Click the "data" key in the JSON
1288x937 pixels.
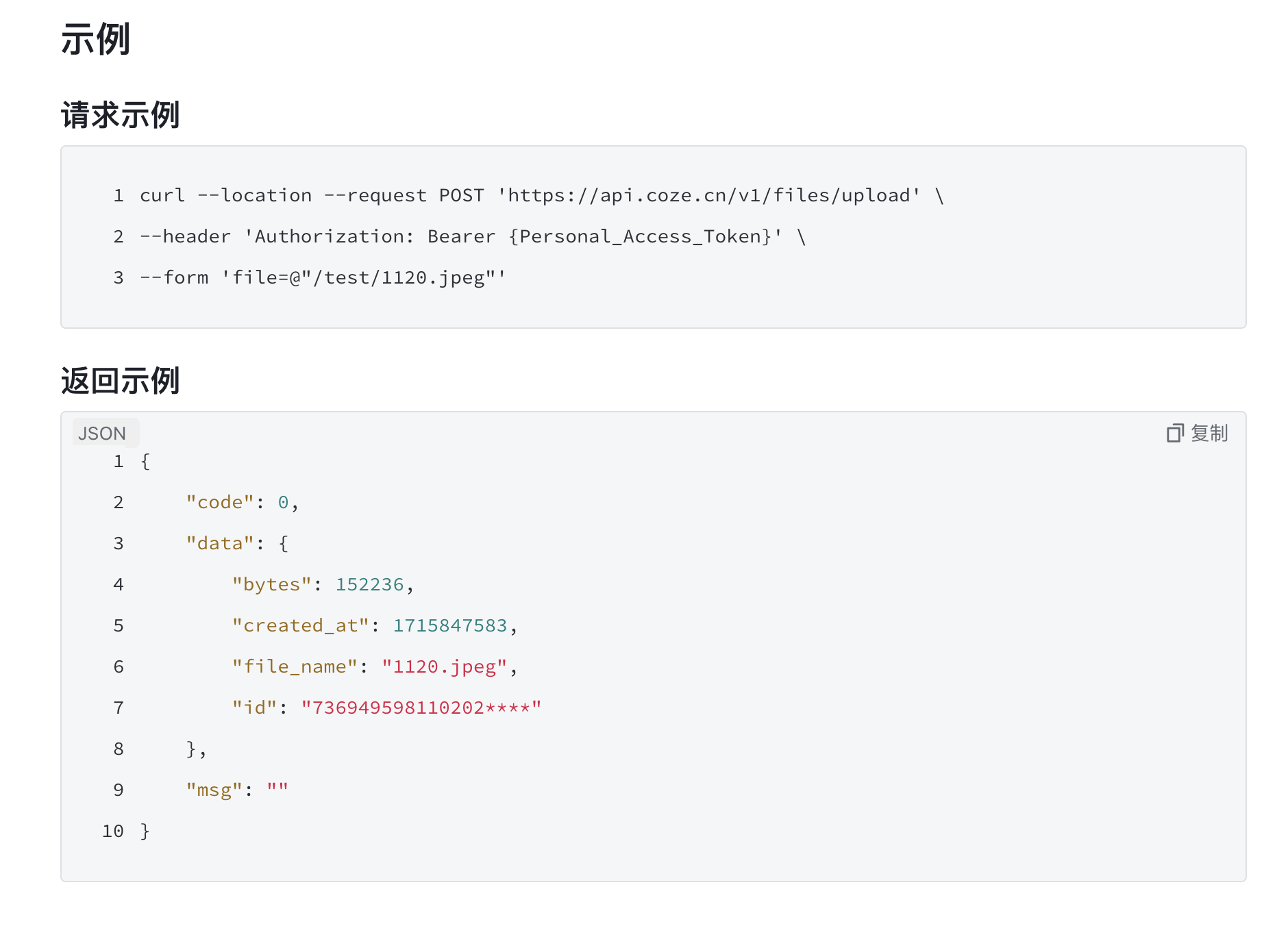point(220,544)
